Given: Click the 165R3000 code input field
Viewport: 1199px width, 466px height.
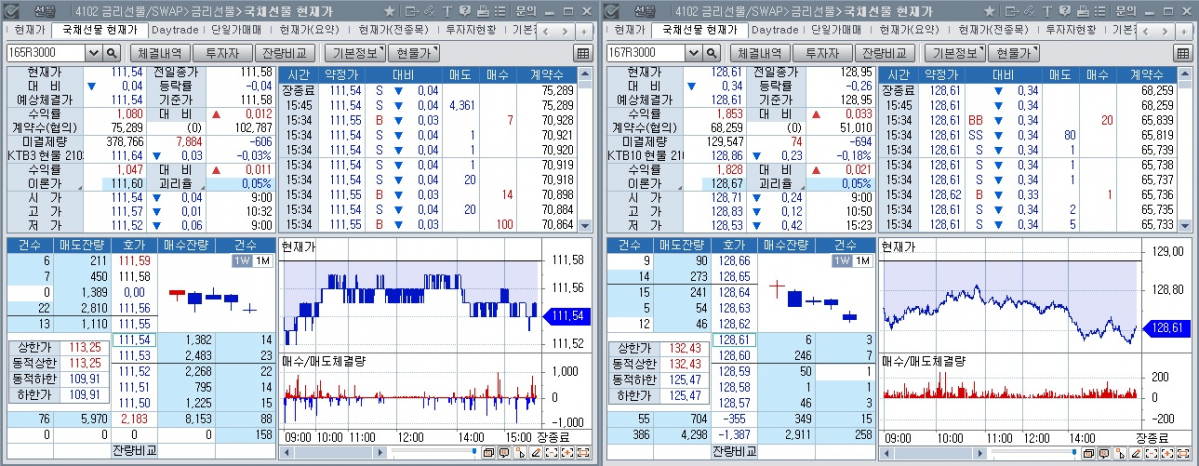Looking at the screenshot, I should point(46,53).
